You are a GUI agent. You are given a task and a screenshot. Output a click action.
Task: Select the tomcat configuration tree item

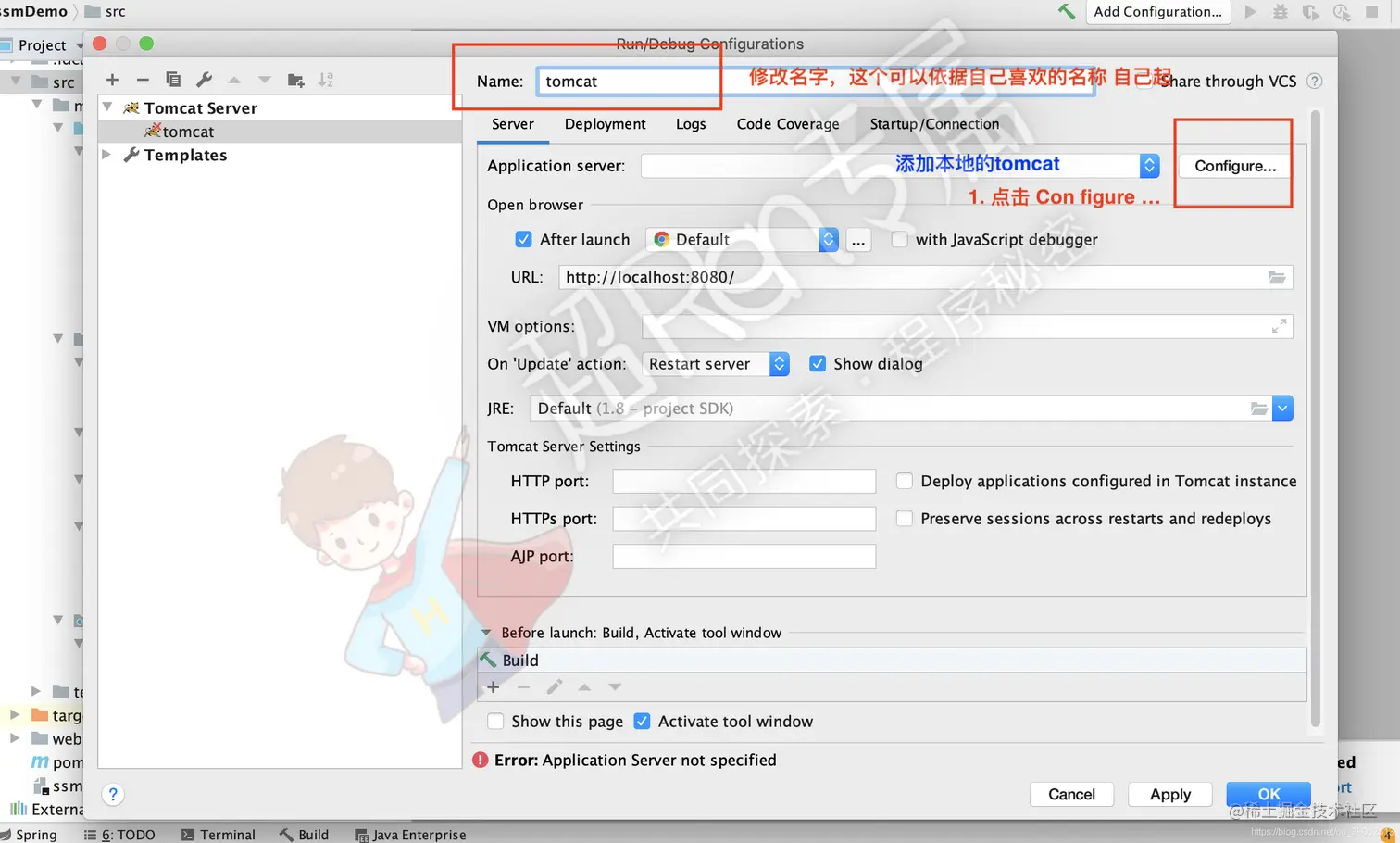click(x=280, y=132)
